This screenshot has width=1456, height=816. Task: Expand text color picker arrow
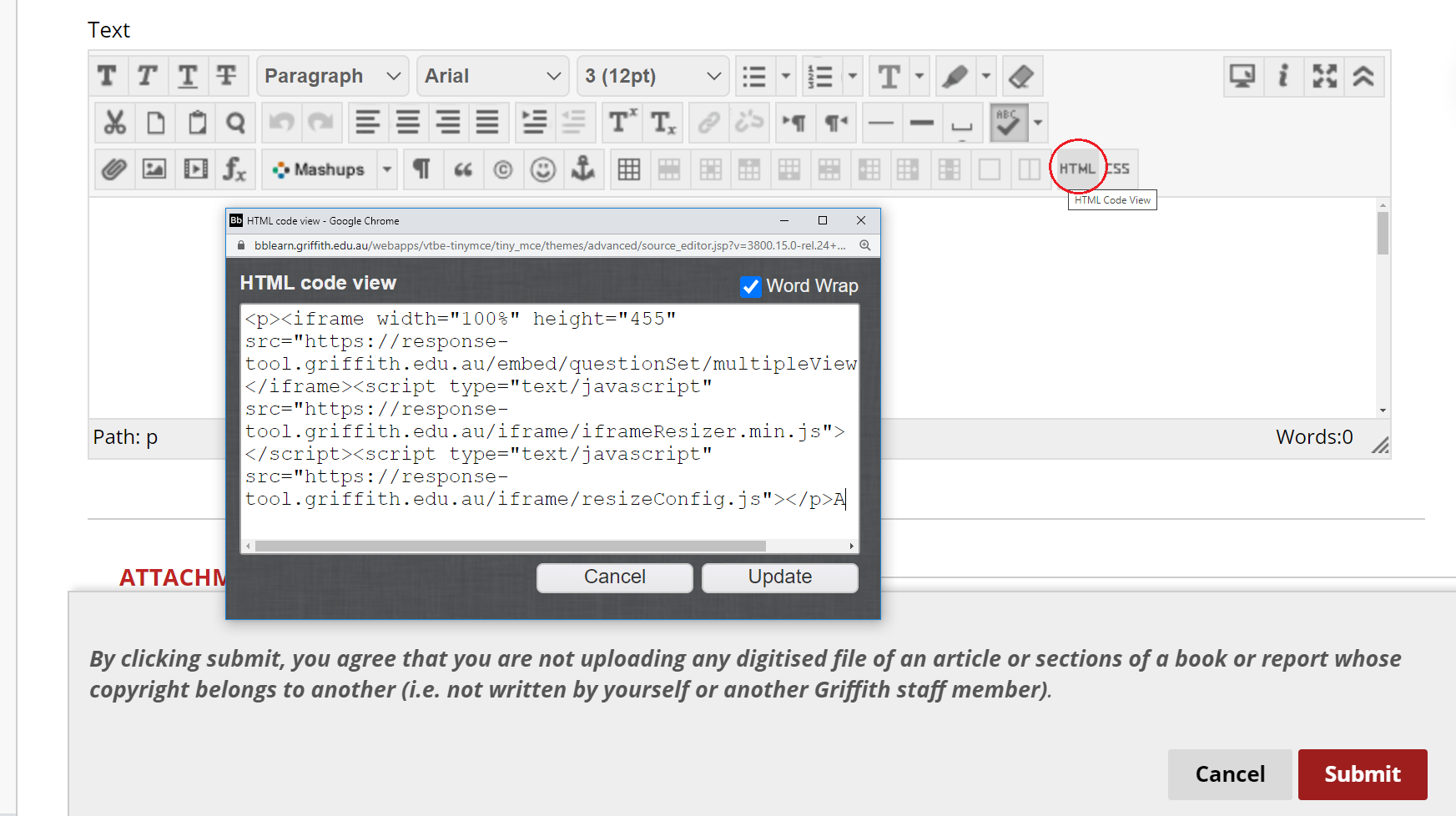(919, 76)
